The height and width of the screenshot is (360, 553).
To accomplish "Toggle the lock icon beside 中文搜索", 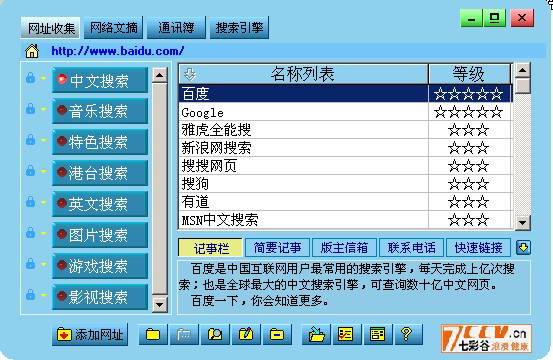I will click(31, 78).
